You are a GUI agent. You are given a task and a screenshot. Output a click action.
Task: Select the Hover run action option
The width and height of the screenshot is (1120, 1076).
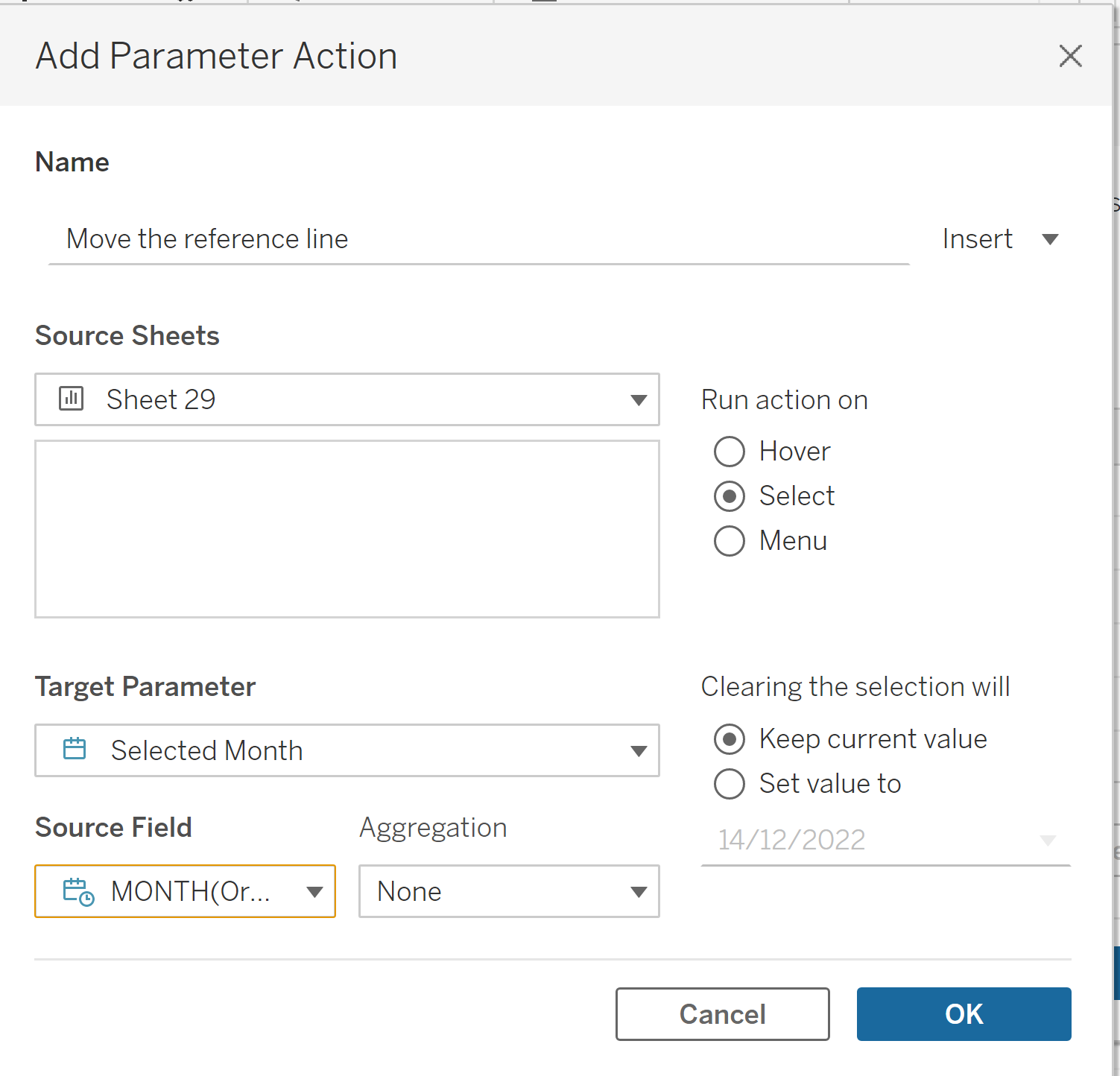(730, 452)
